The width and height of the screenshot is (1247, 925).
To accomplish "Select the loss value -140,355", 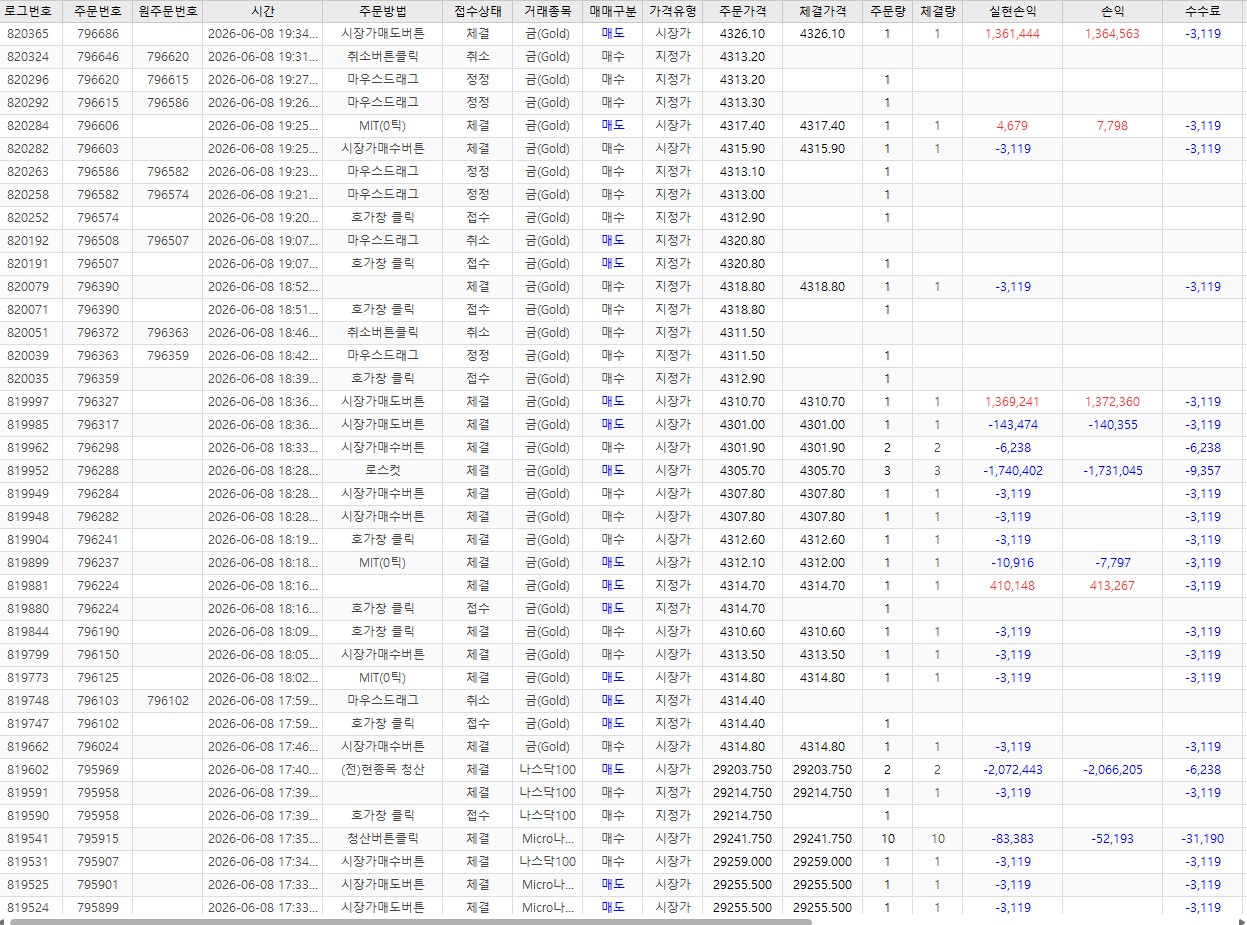I will (x=1112, y=424).
